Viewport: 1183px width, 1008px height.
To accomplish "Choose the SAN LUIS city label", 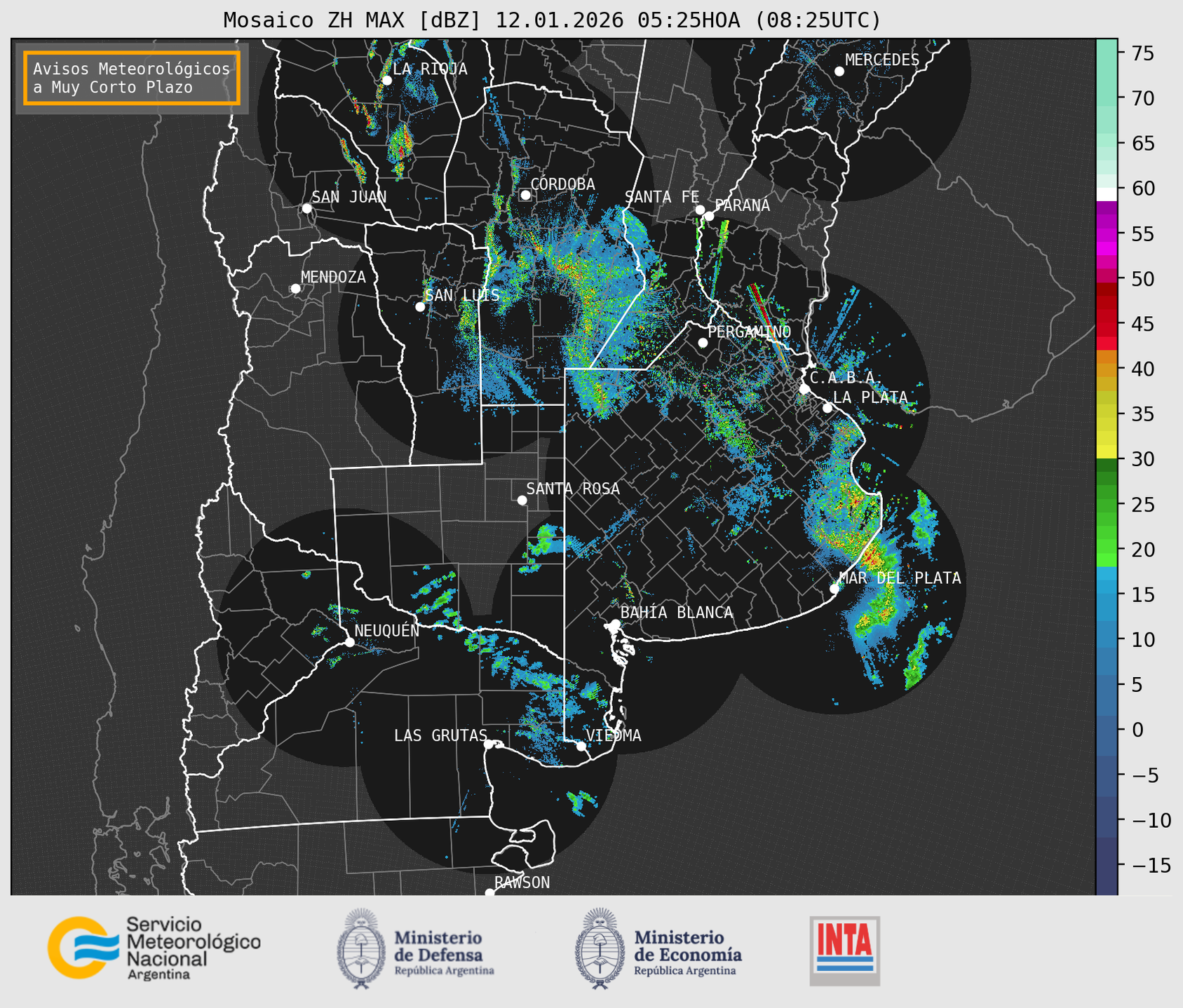I will click(462, 296).
